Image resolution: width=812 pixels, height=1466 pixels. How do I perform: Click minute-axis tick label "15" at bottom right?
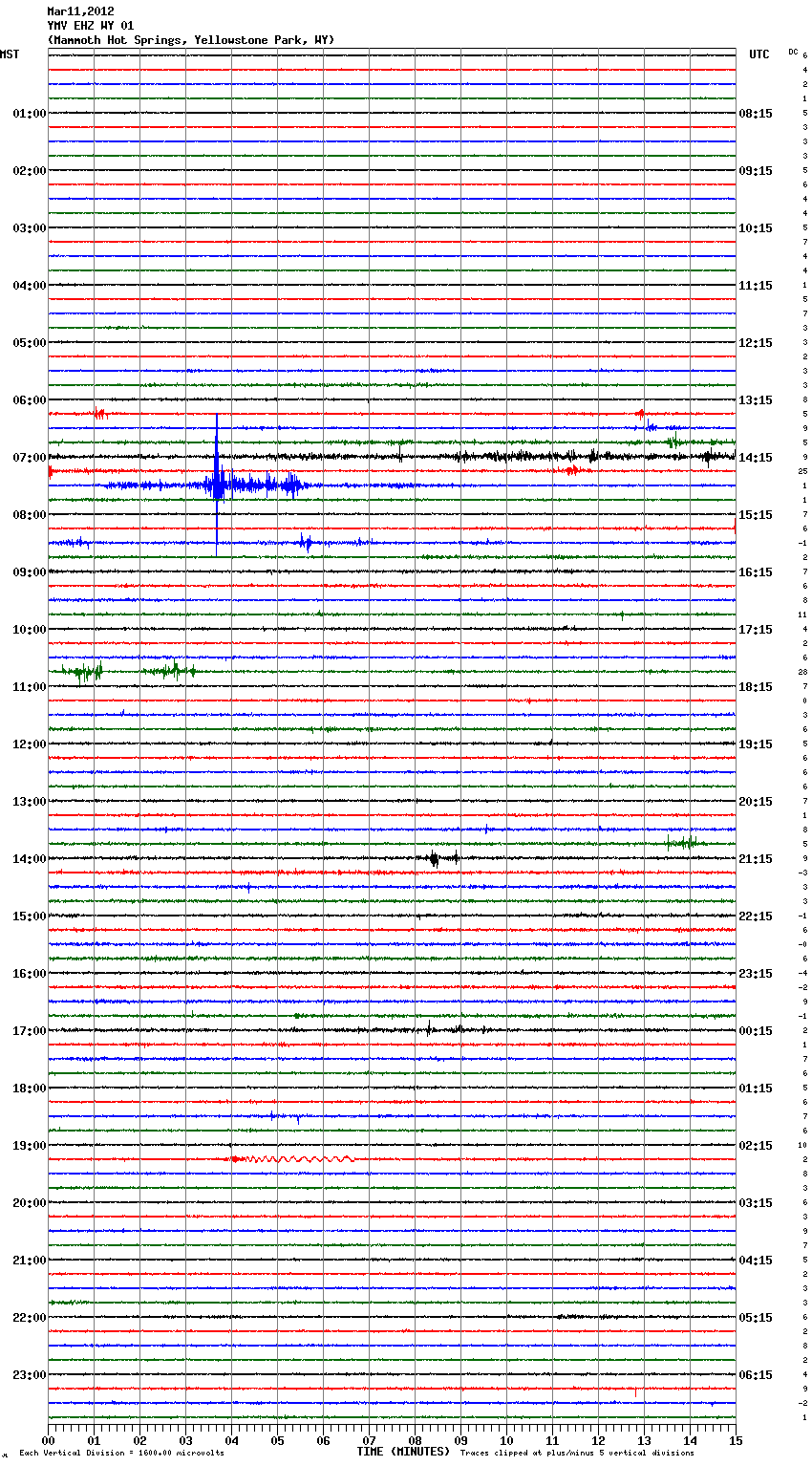click(736, 1440)
